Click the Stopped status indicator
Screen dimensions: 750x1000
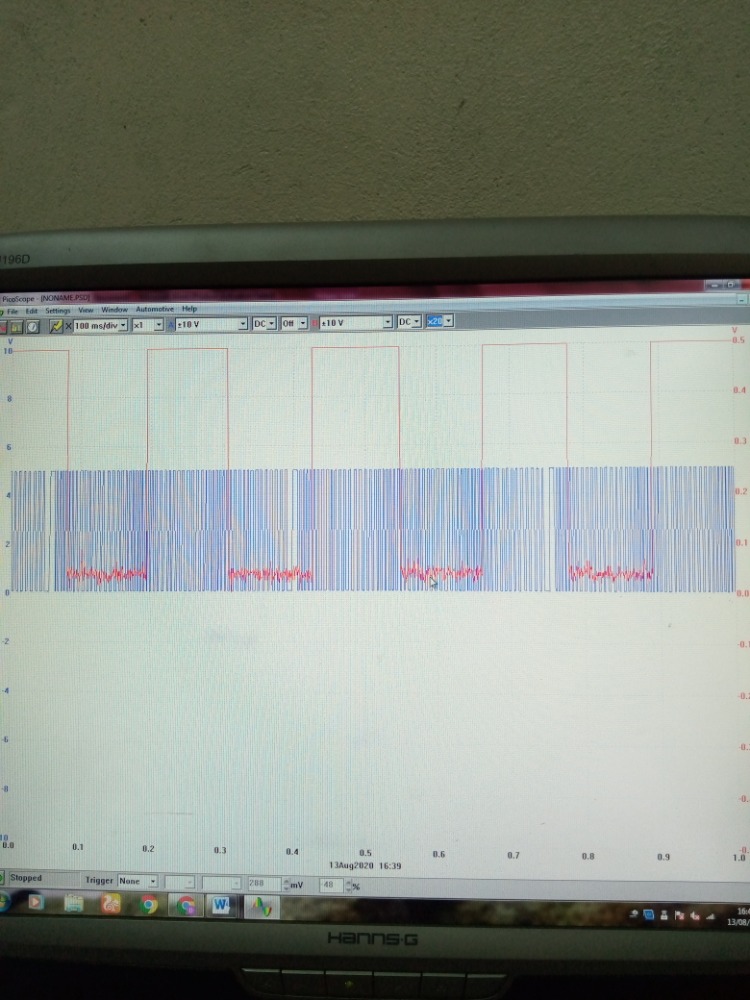coord(26,878)
